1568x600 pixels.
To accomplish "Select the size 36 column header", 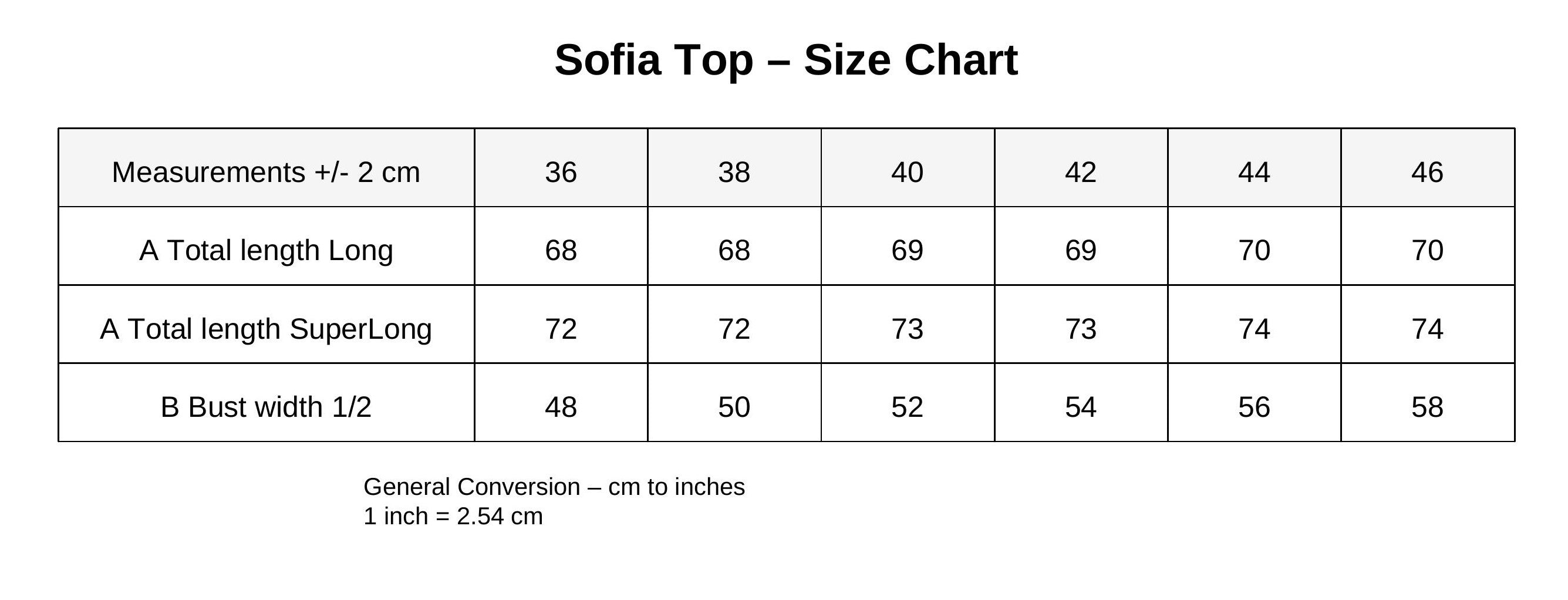I will coord(561,171).
